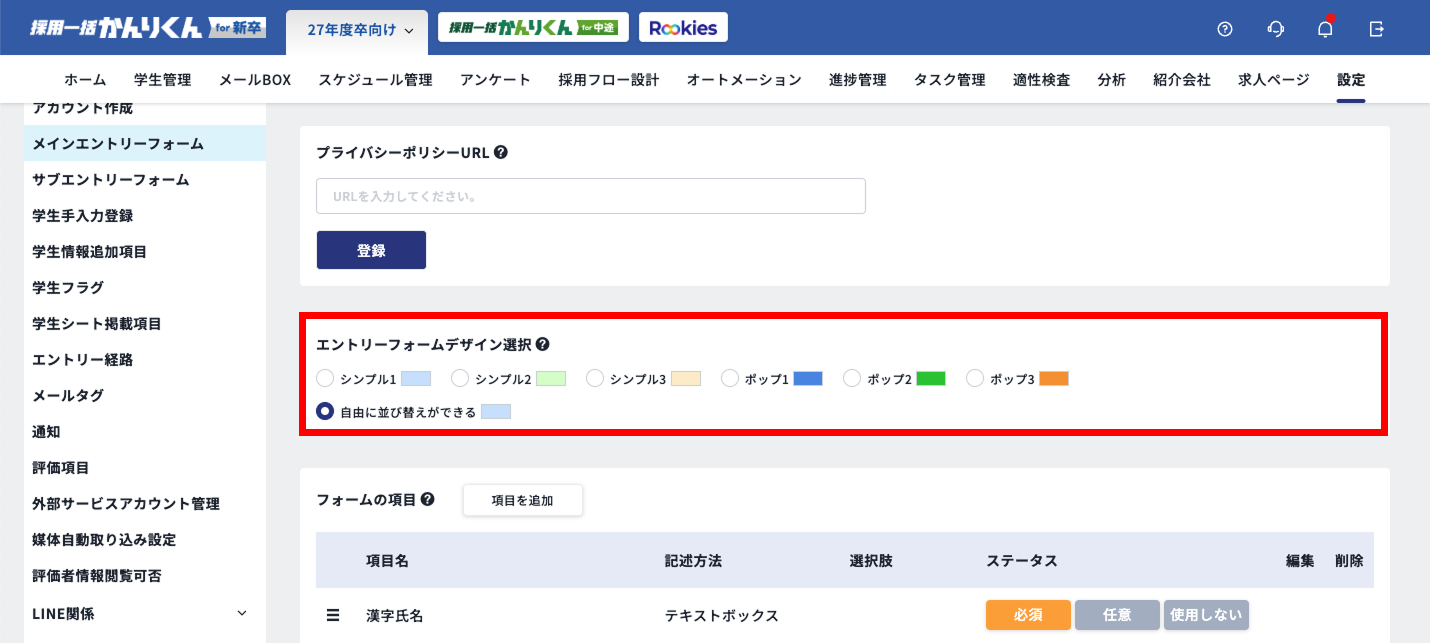
Task: Open the support headset icon
Action: 1275,29
